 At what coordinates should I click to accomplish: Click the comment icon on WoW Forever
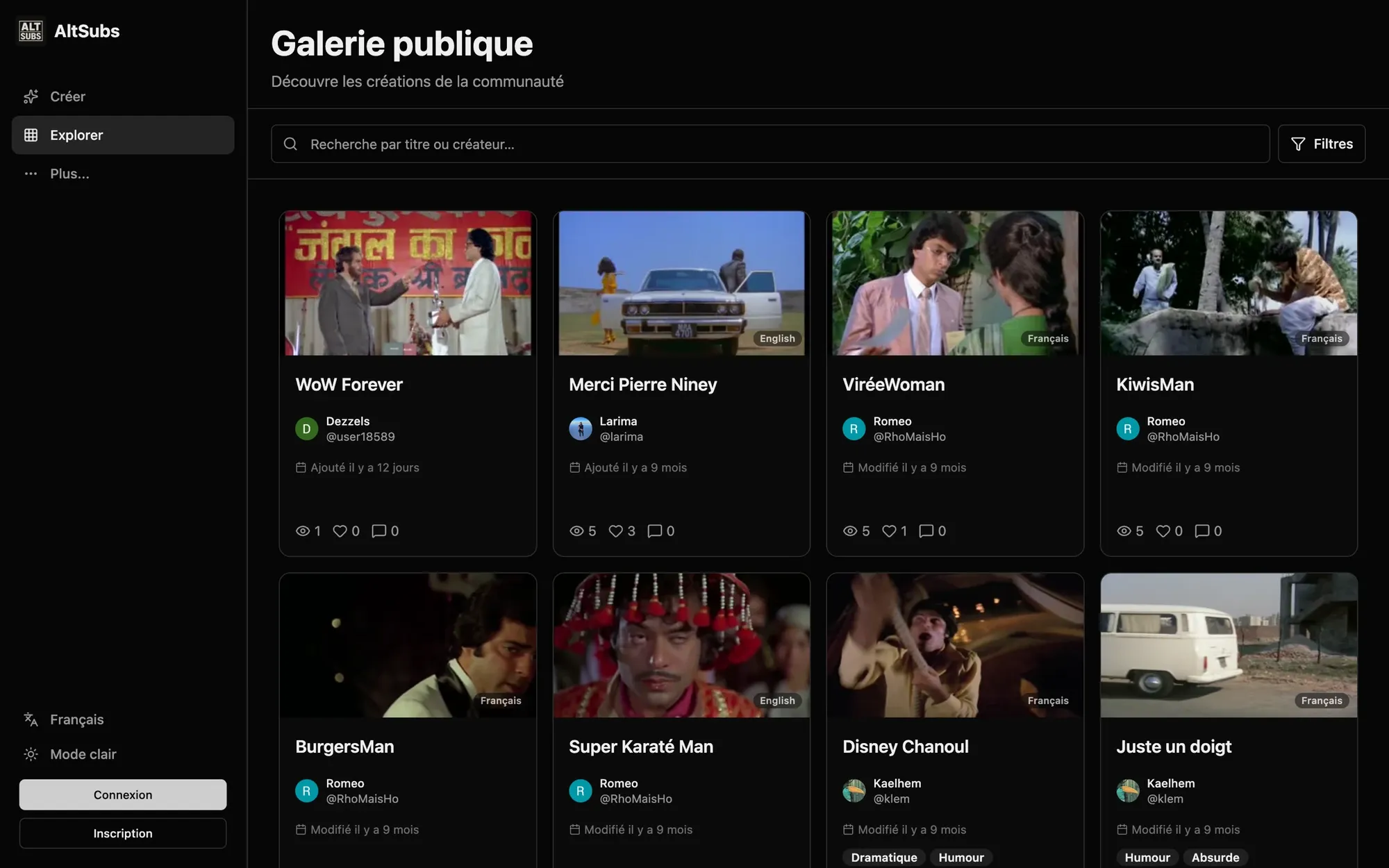379,531
